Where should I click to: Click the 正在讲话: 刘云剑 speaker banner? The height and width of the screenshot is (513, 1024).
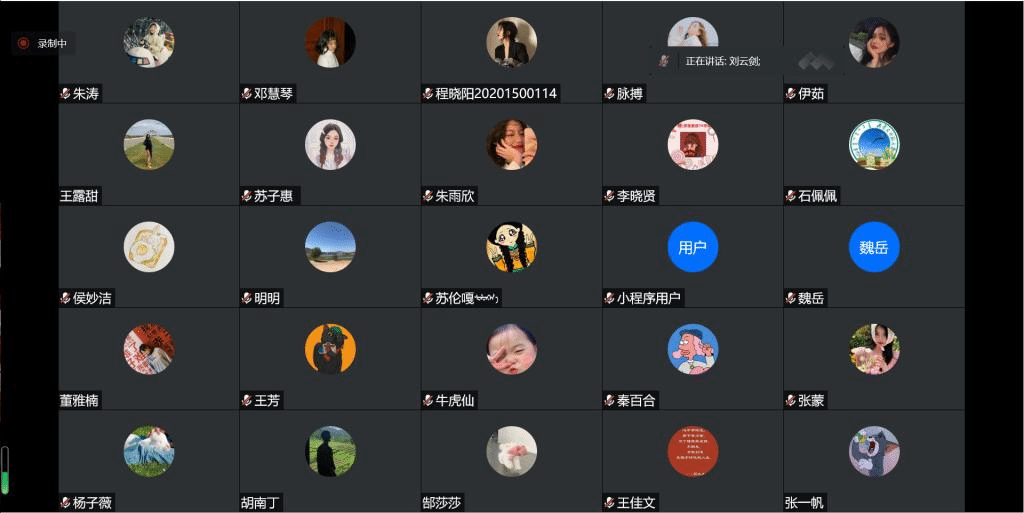[722, 61]
